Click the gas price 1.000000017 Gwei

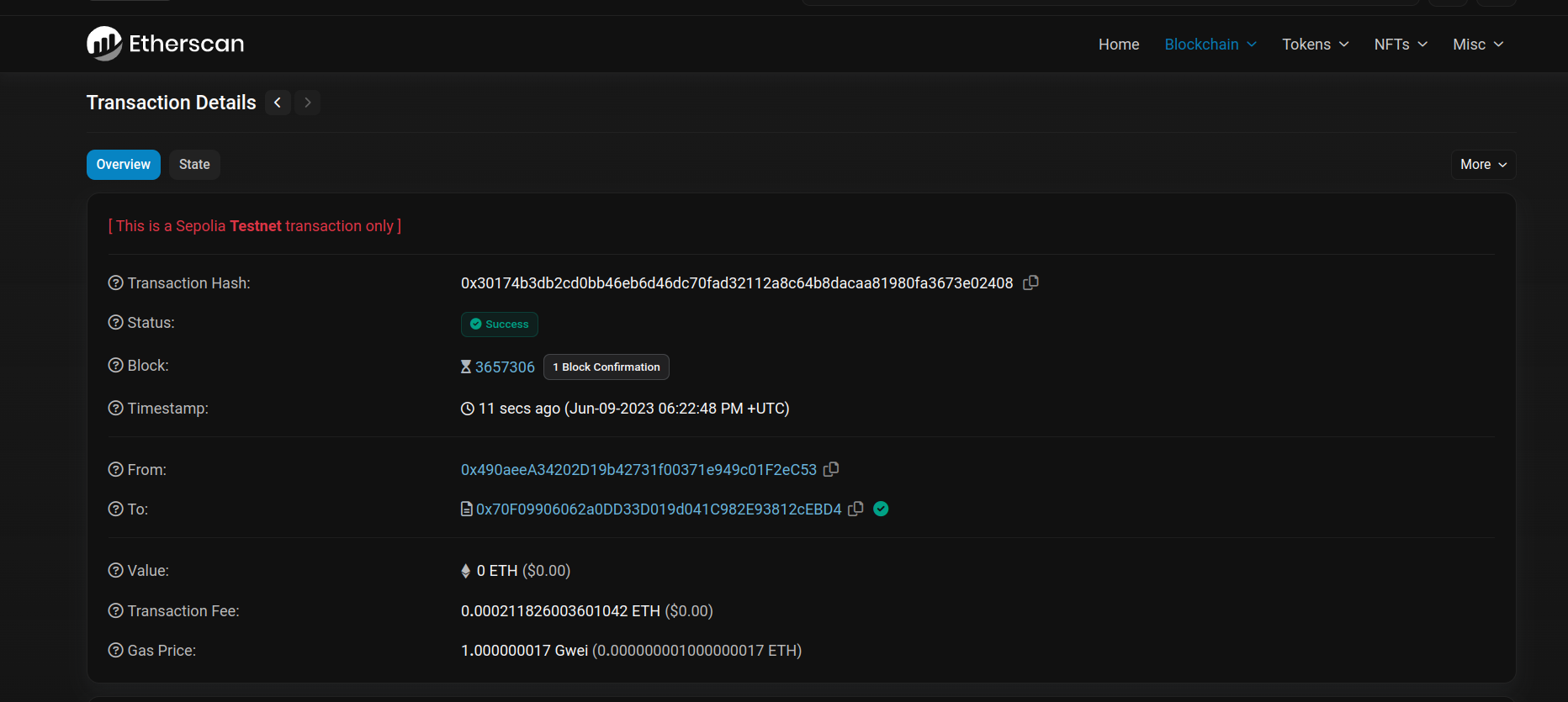tap(524, 651)
